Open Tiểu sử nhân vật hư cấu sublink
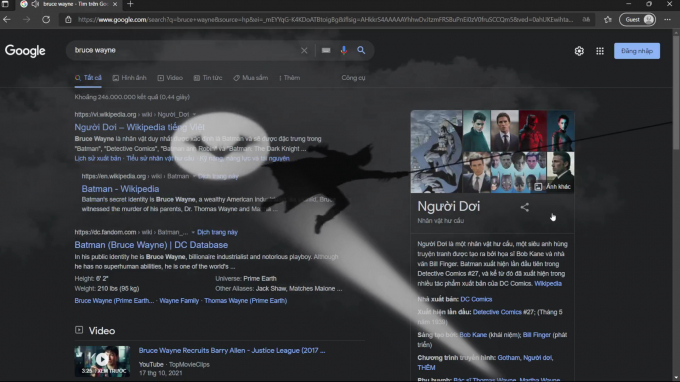Image resolution: width=680 pixels, height=382 pixels. point(160,159)
